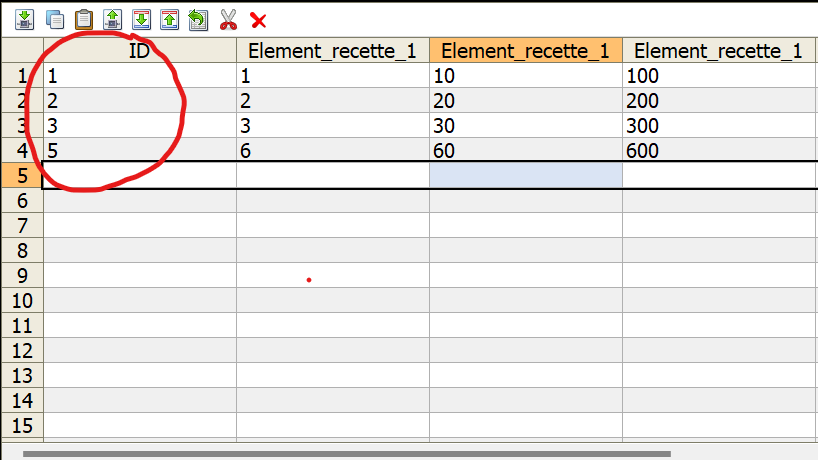Select the cell containing 60

(526, 150)
